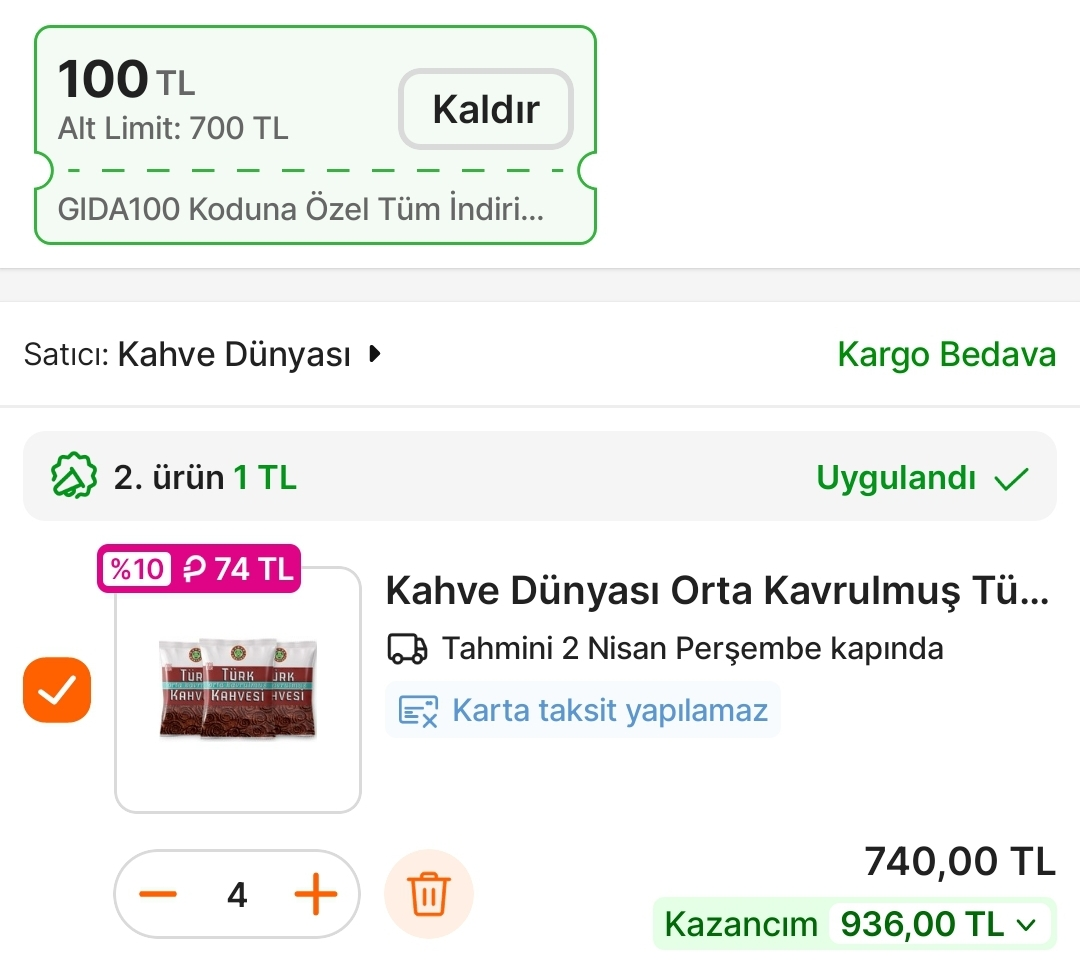Decrease the quantity with the minus icon
This screenshot has height=967, width=1080.
coord(158,894)
